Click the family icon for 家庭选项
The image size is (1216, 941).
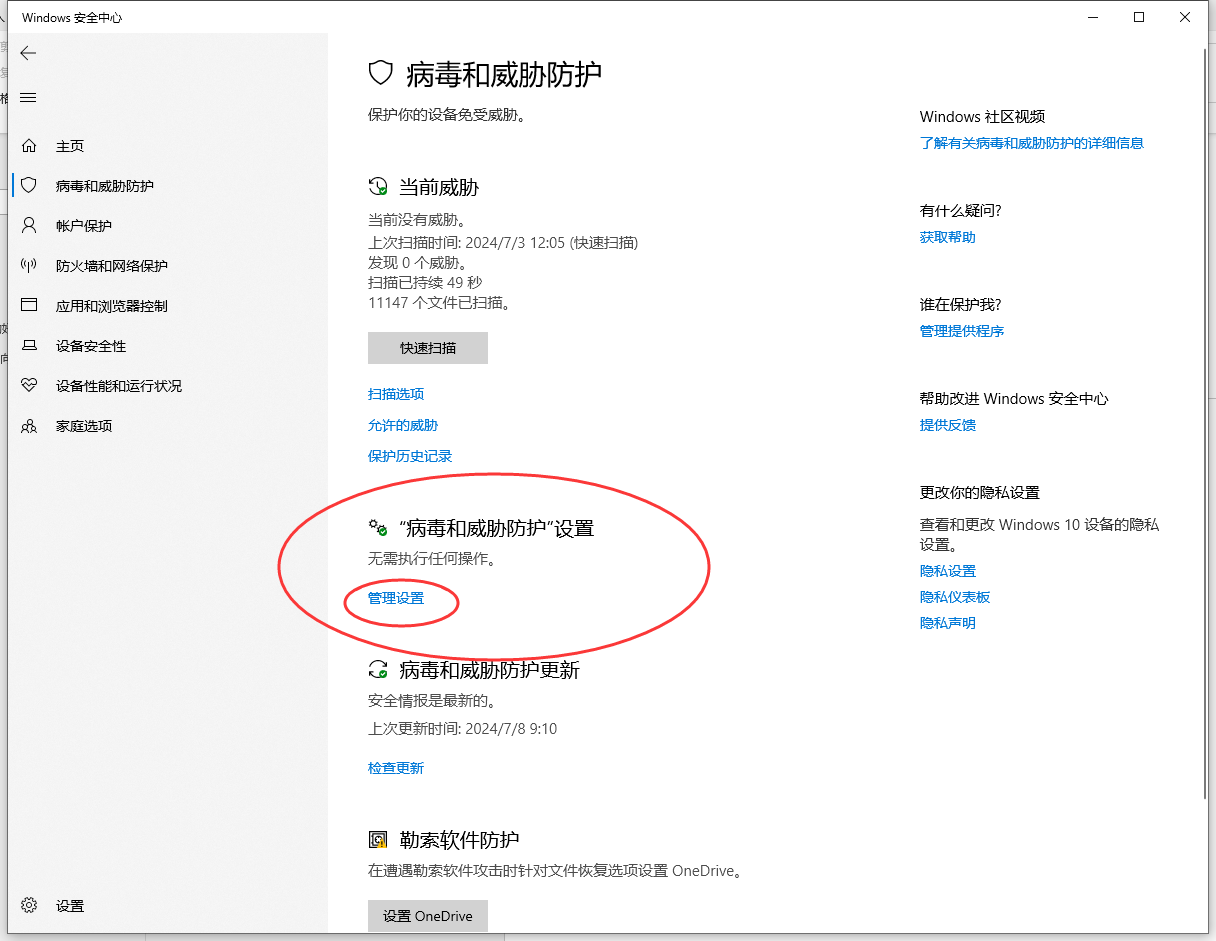pos(29,426)
